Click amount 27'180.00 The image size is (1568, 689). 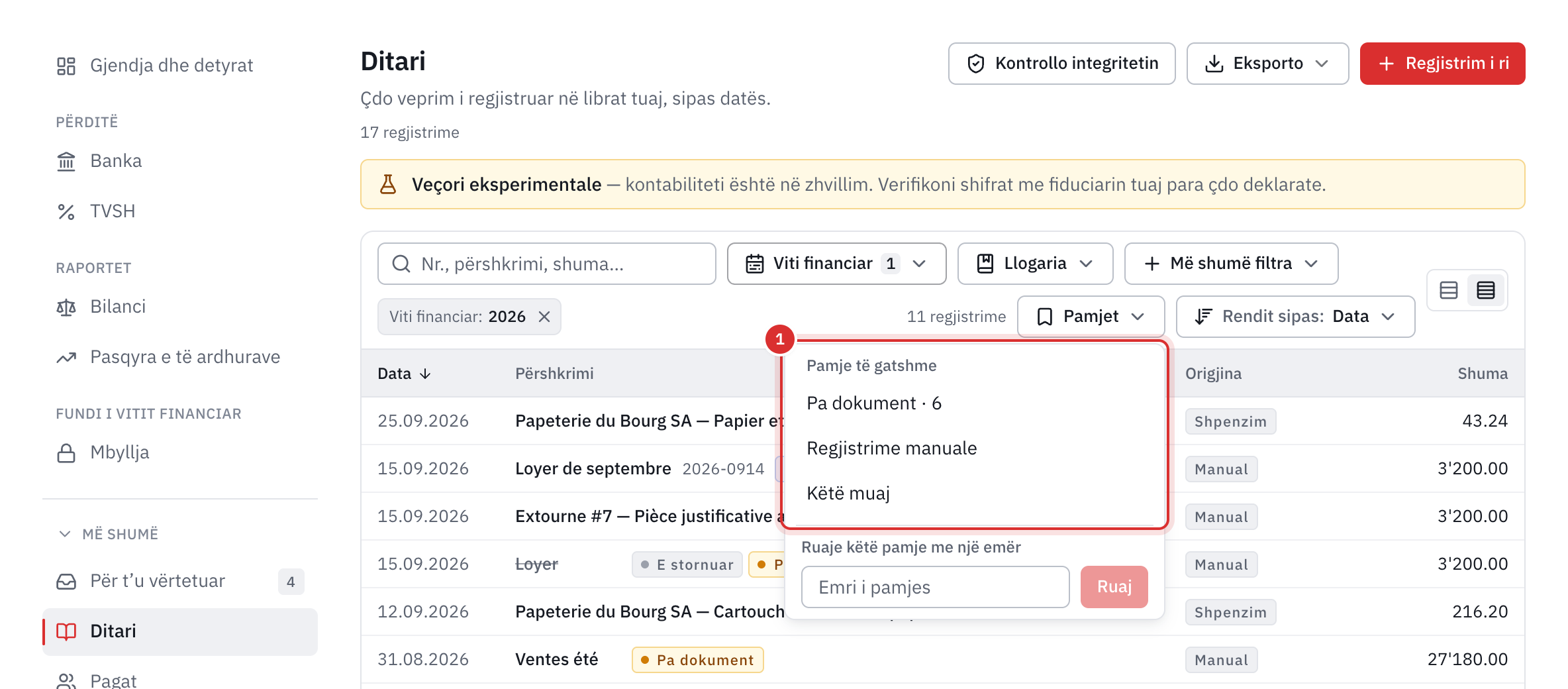tap(1467, 660)
